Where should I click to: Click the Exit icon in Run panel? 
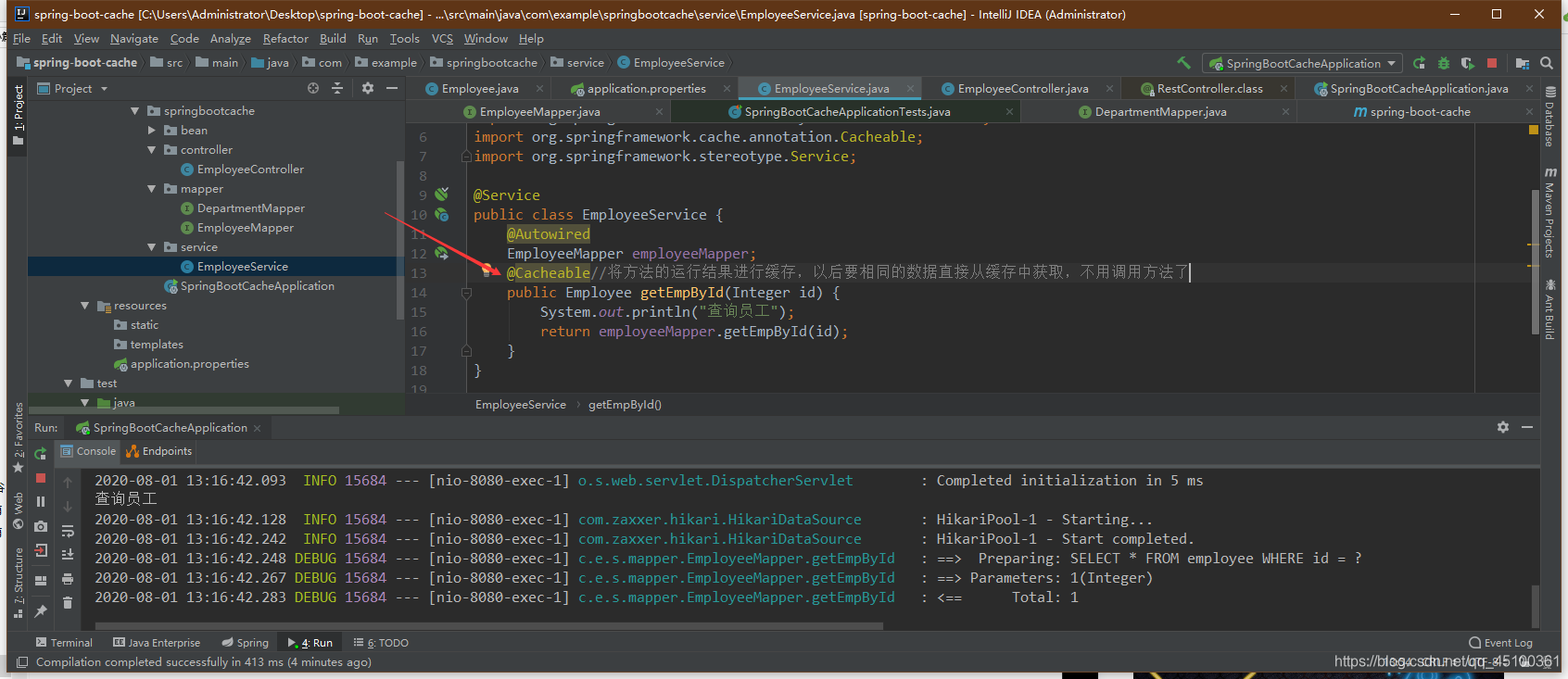(x=41, y=550)
